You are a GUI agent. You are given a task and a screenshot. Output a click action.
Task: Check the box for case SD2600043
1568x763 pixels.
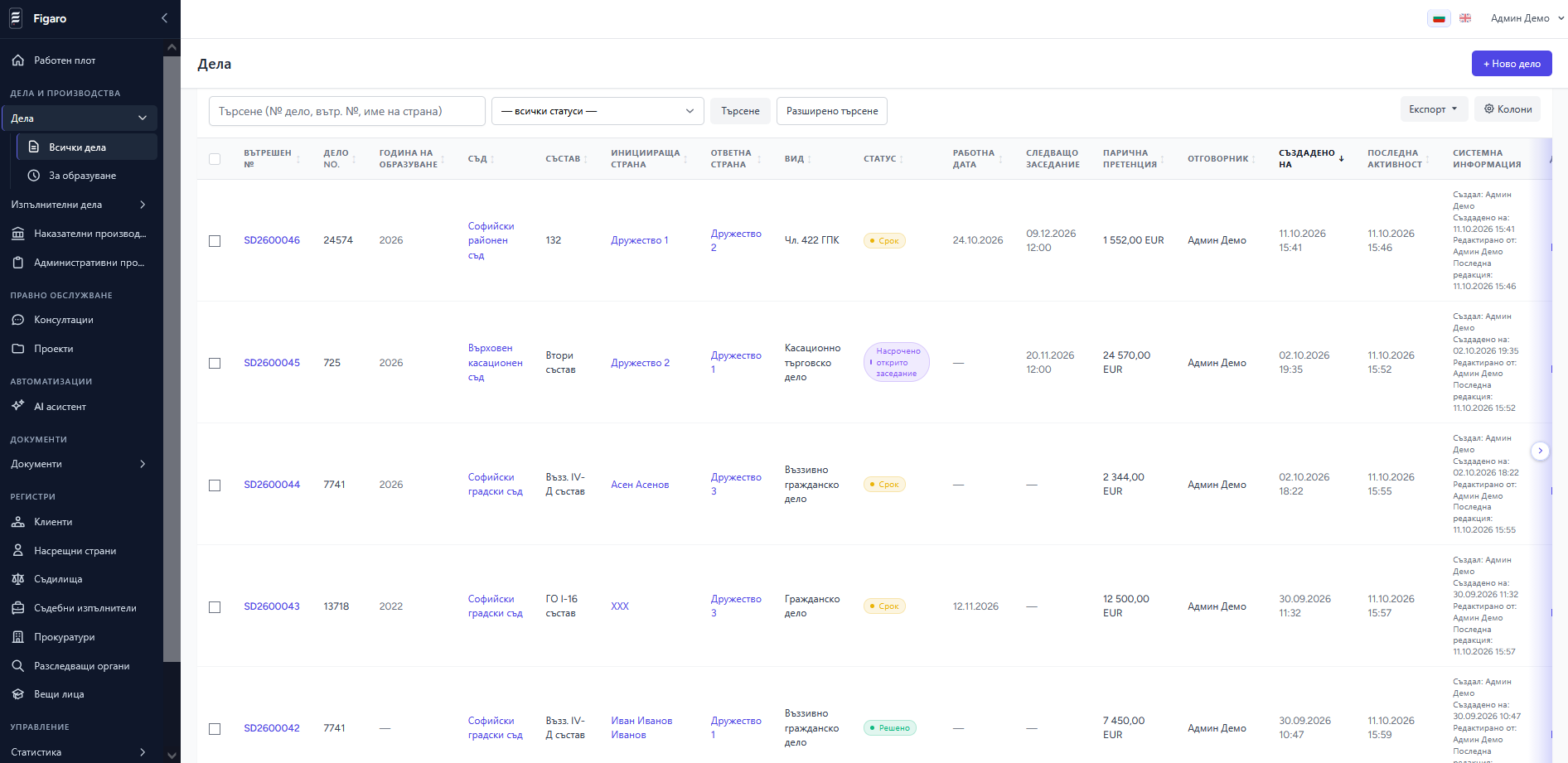215,607
